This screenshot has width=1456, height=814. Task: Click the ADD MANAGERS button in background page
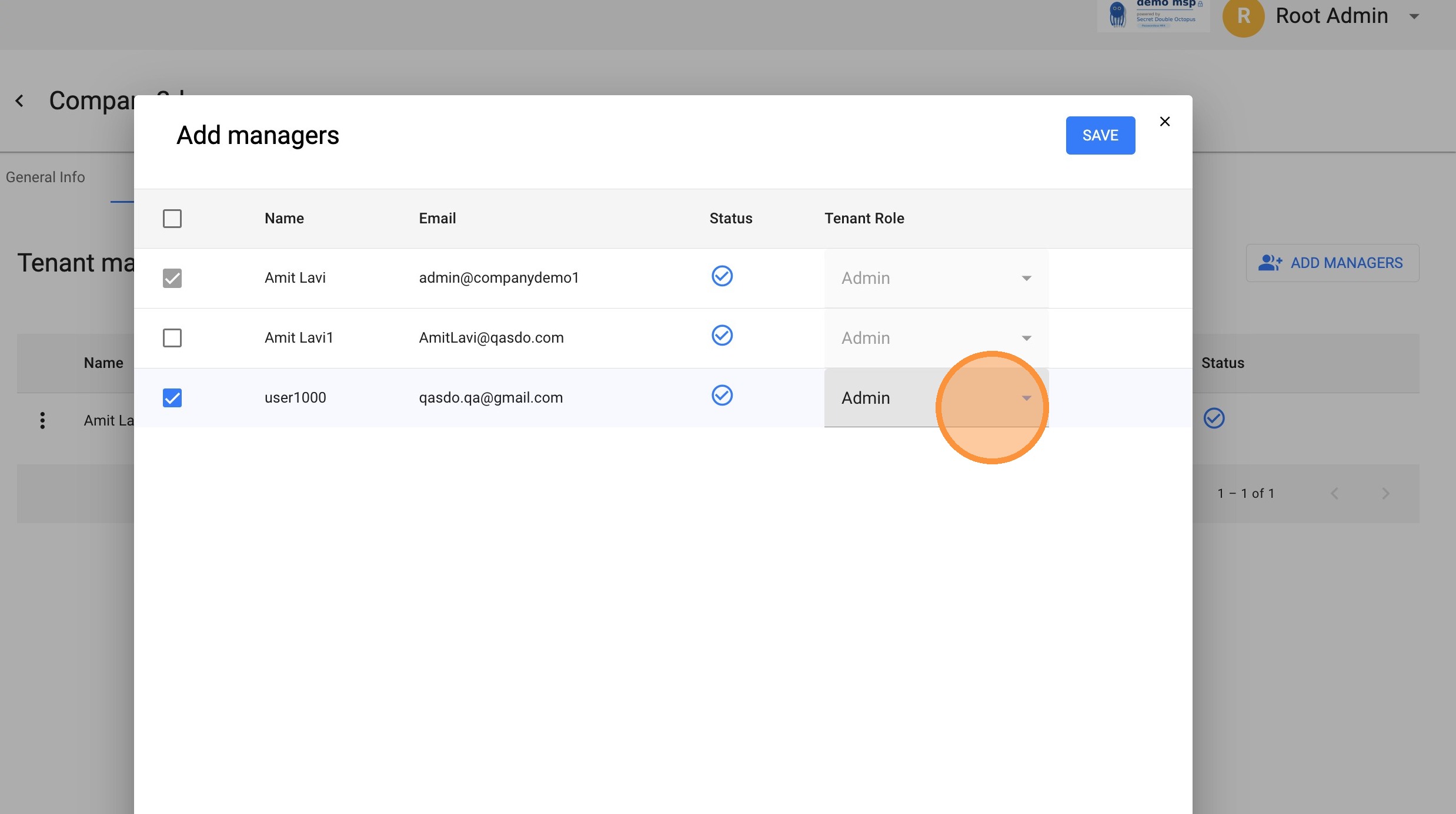coord(1332,263)
